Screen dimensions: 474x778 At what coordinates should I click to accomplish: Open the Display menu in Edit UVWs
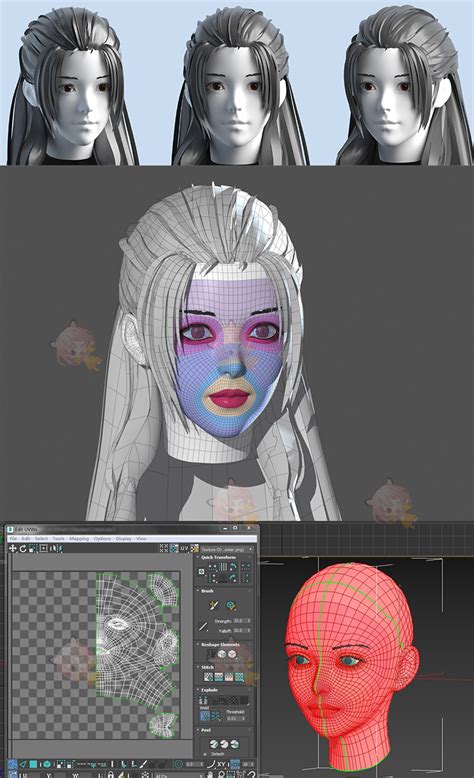pos(124,539)
